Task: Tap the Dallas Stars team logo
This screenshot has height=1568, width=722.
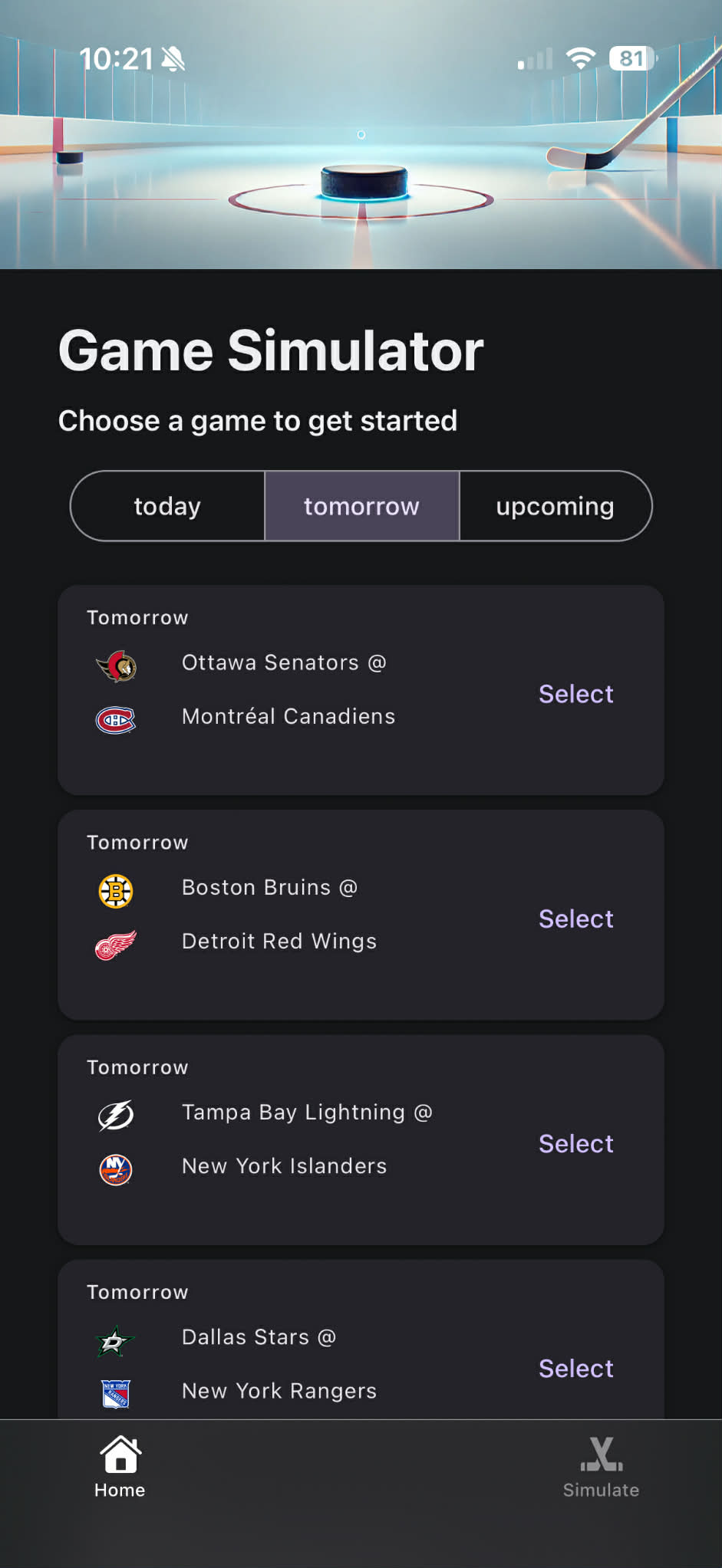Action: pos(116,1341)
